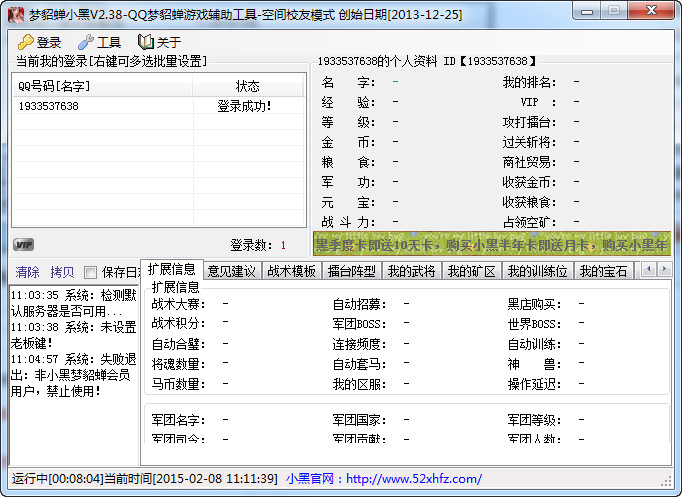Click the 我的排名 label
682x497 pixels.
529,82
